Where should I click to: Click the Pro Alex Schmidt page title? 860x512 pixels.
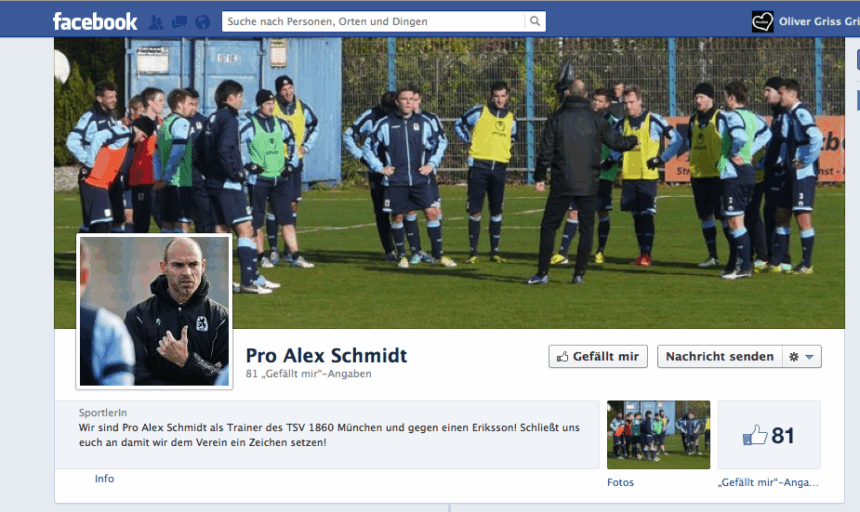(326, 356)
